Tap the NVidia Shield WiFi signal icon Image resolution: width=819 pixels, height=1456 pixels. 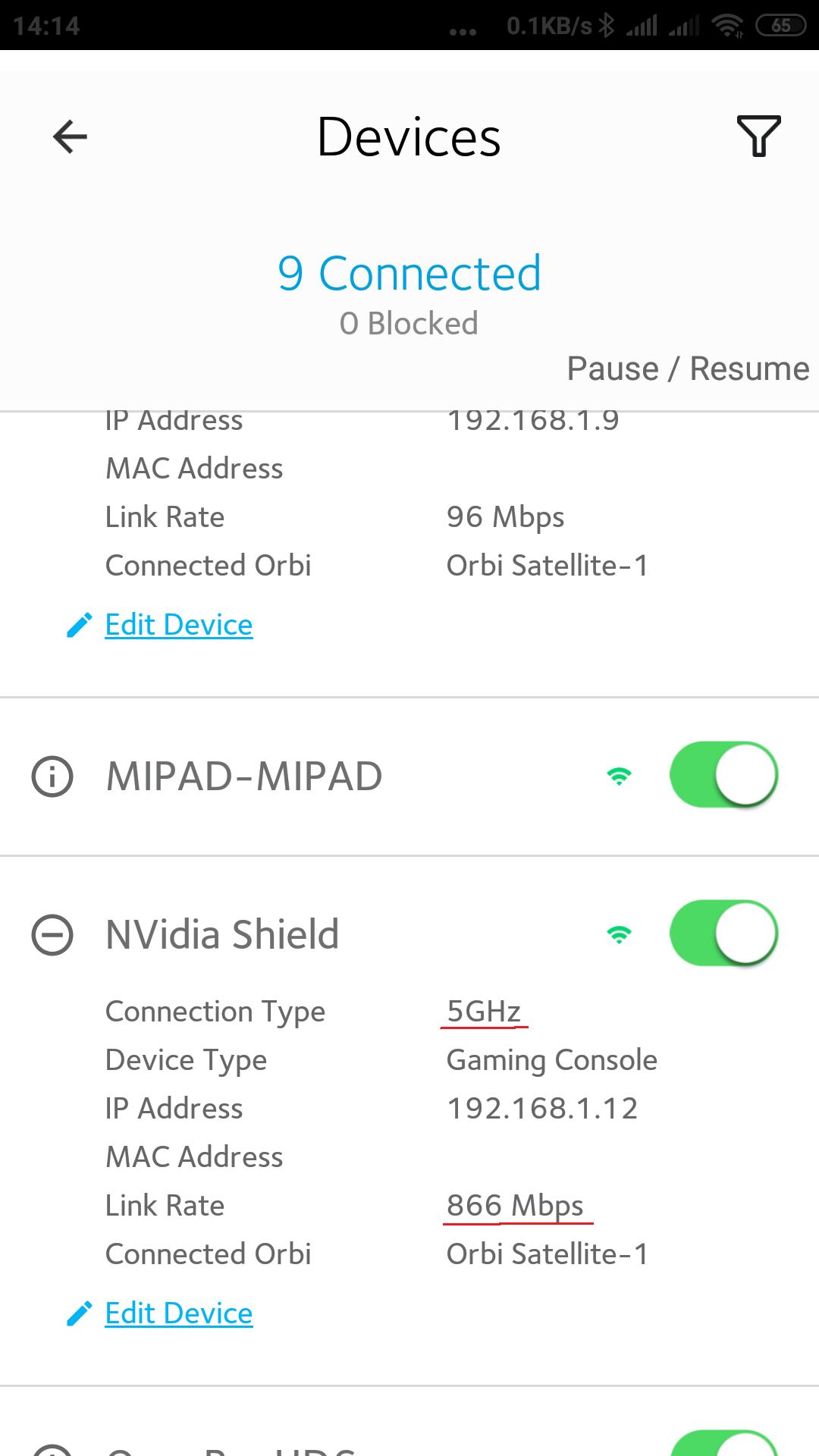point(619,934)
